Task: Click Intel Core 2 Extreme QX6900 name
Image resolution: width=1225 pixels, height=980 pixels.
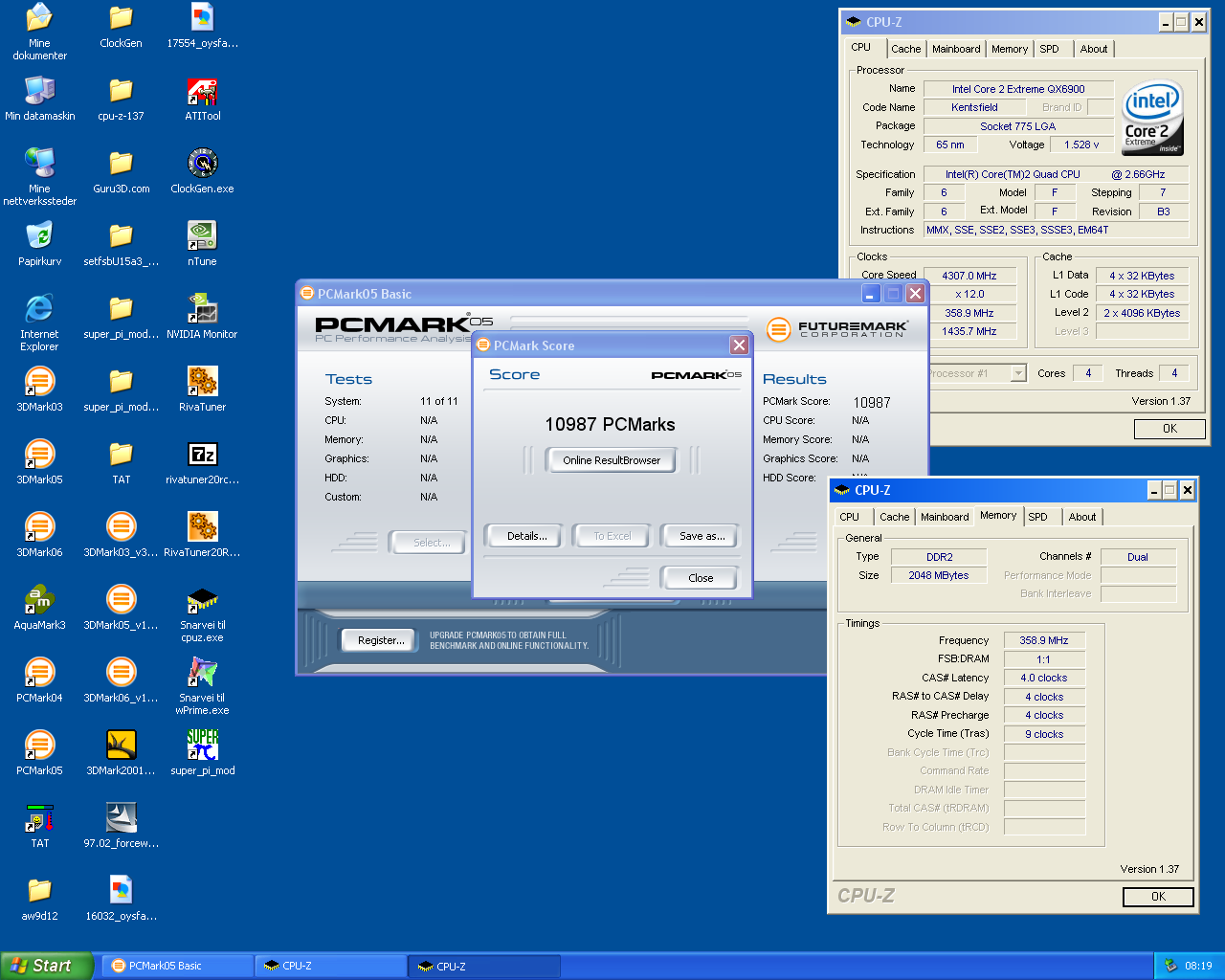Action: [1018, 89]
